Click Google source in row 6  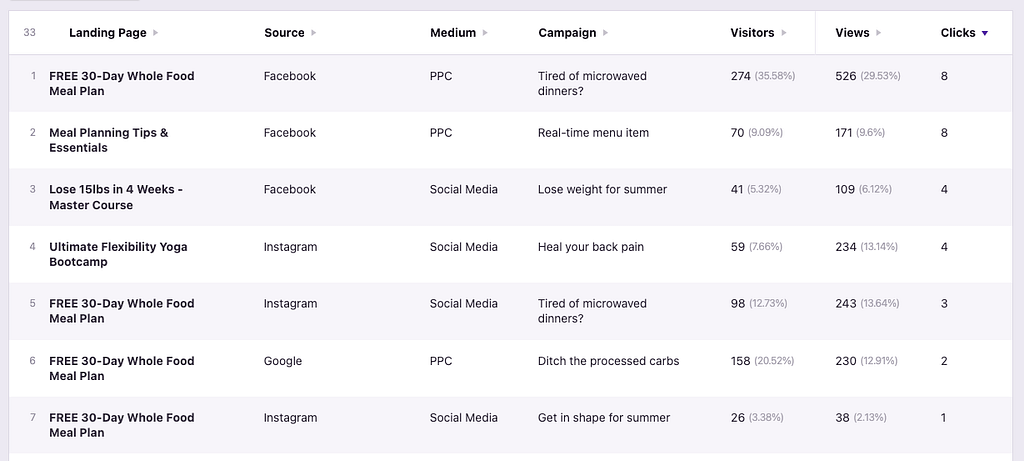point(283,361)
